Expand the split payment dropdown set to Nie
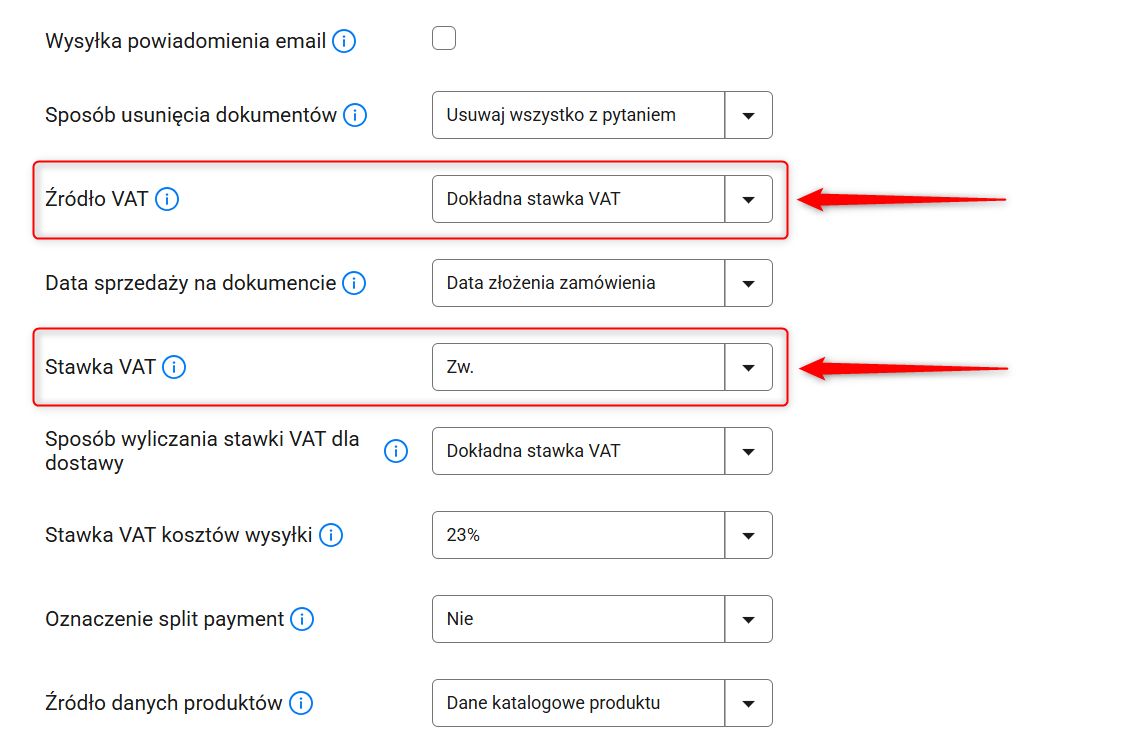 748,619
